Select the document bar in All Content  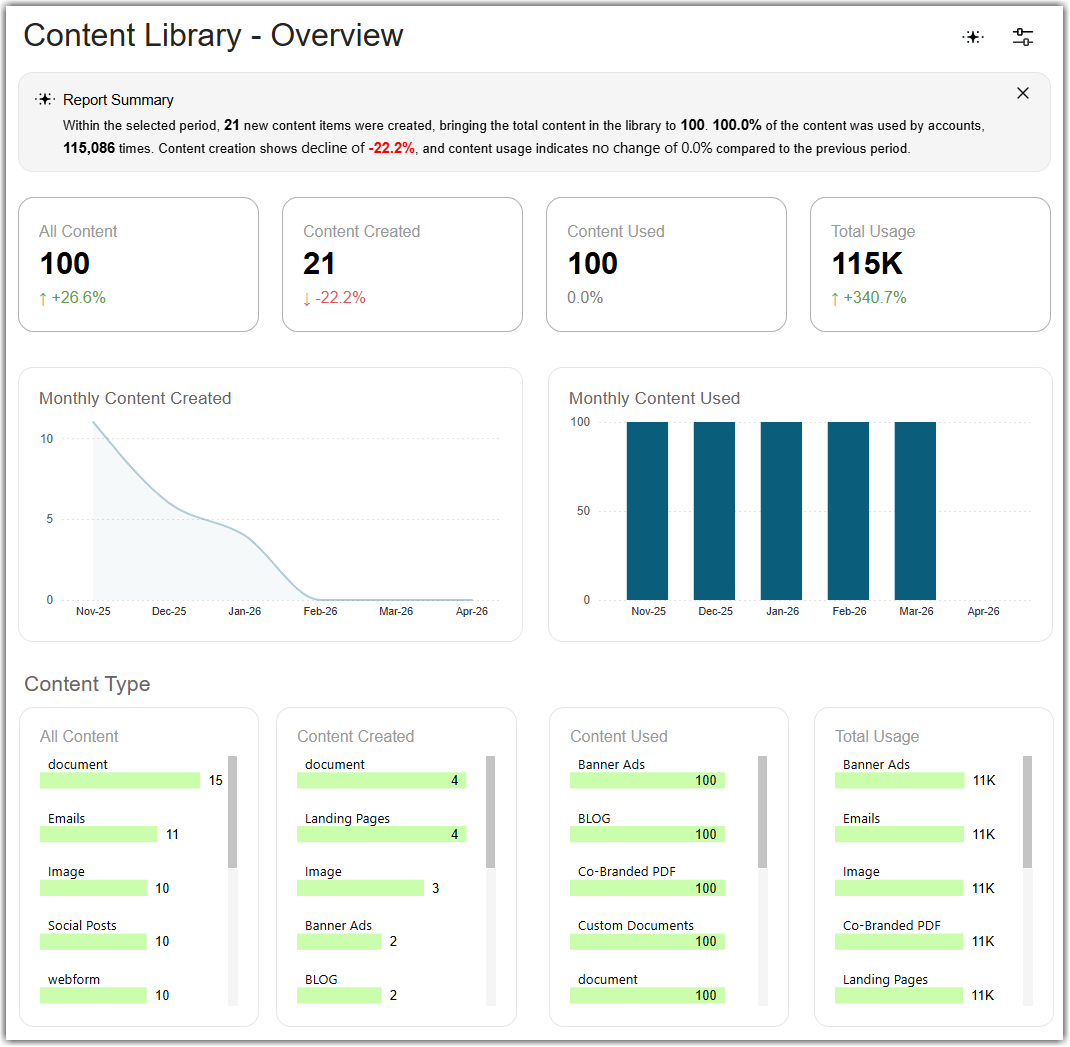(x=120, y=781)
